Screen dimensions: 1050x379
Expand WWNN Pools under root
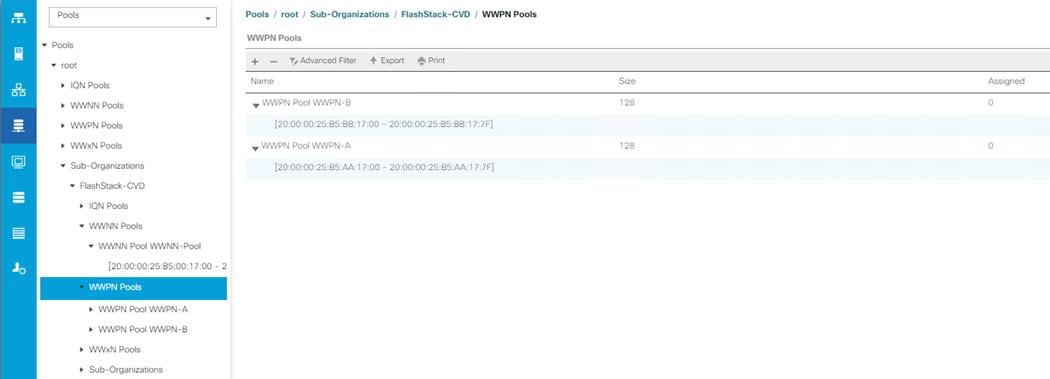point(63,105)
